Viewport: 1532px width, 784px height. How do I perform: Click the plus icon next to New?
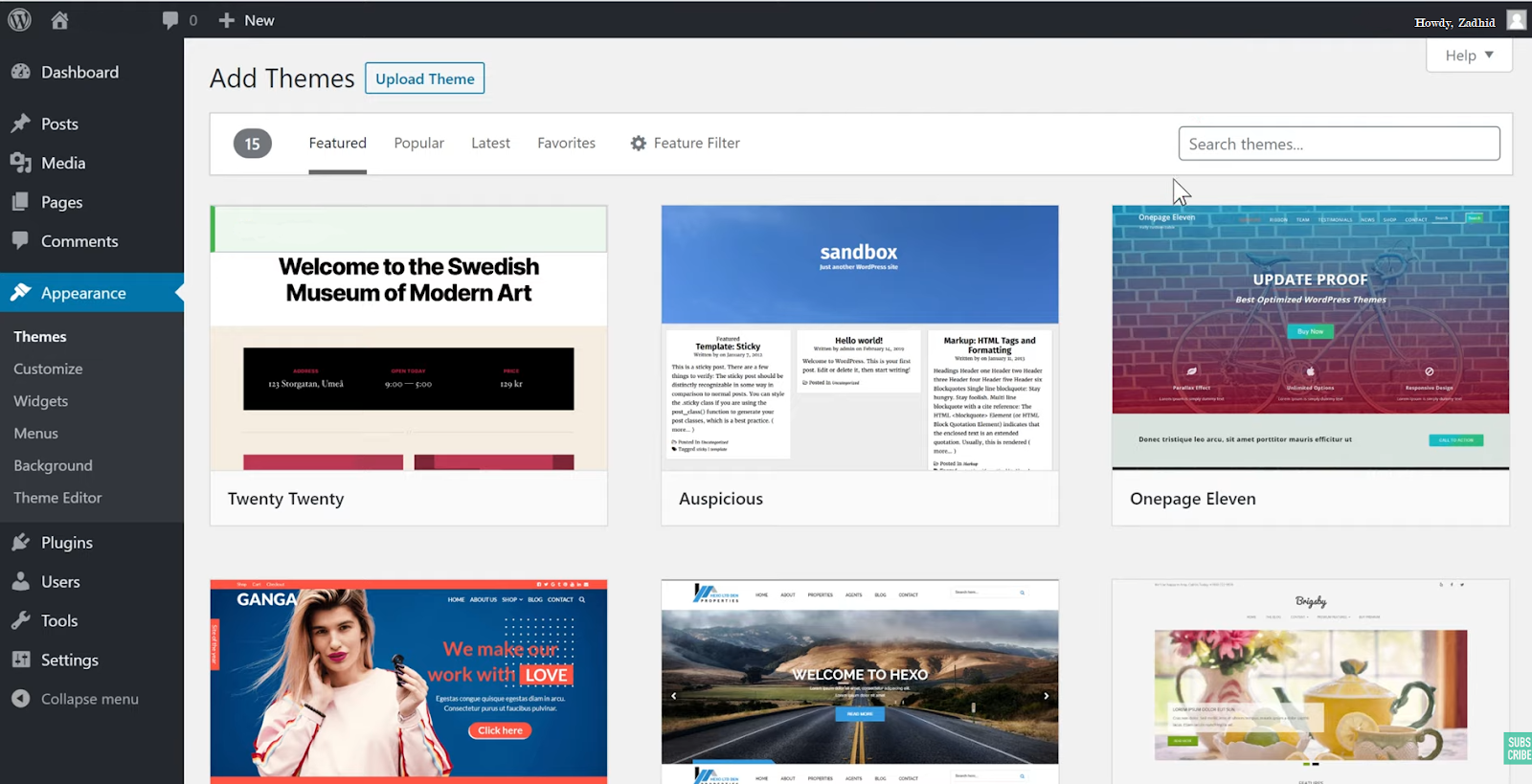point(226,20)
